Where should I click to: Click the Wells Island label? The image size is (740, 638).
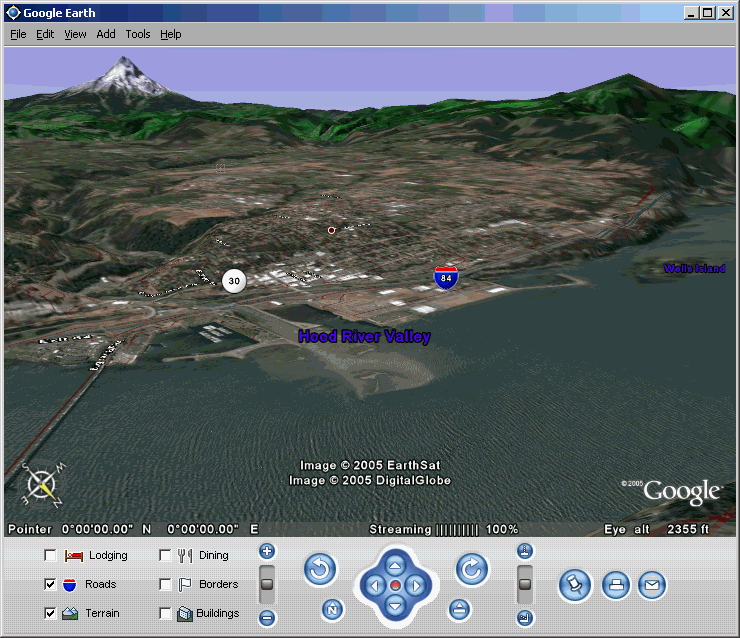(694, 269)
